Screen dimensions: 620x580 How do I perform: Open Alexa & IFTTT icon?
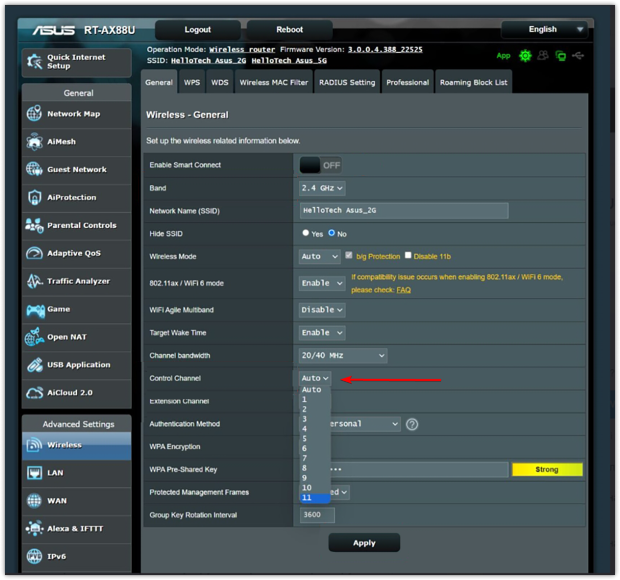[34, 529]
